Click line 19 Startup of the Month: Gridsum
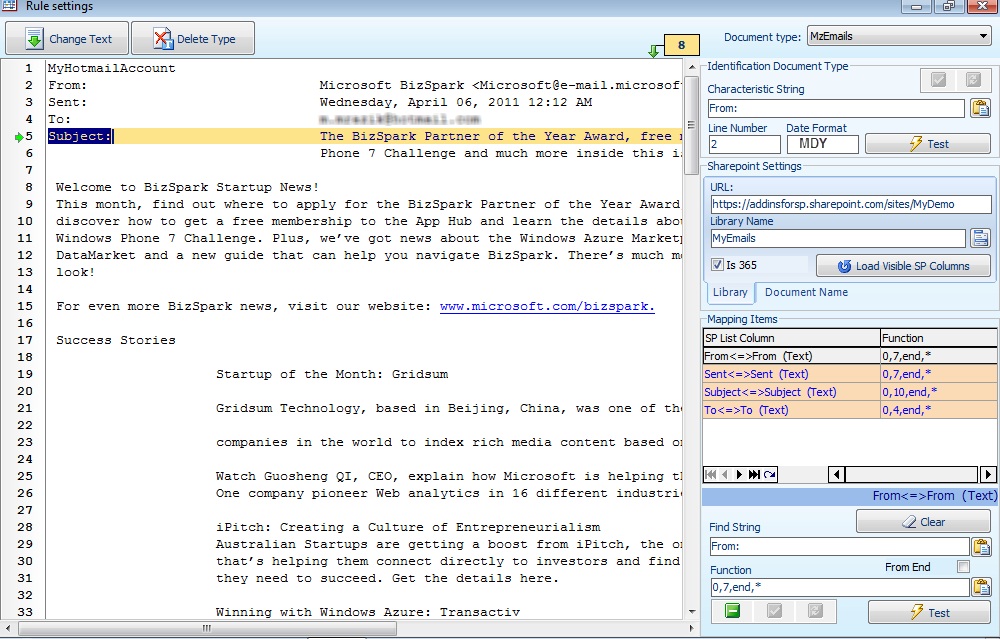This screenshot has height=639, width=1000. pyautogui.click(x=332, y=374)
